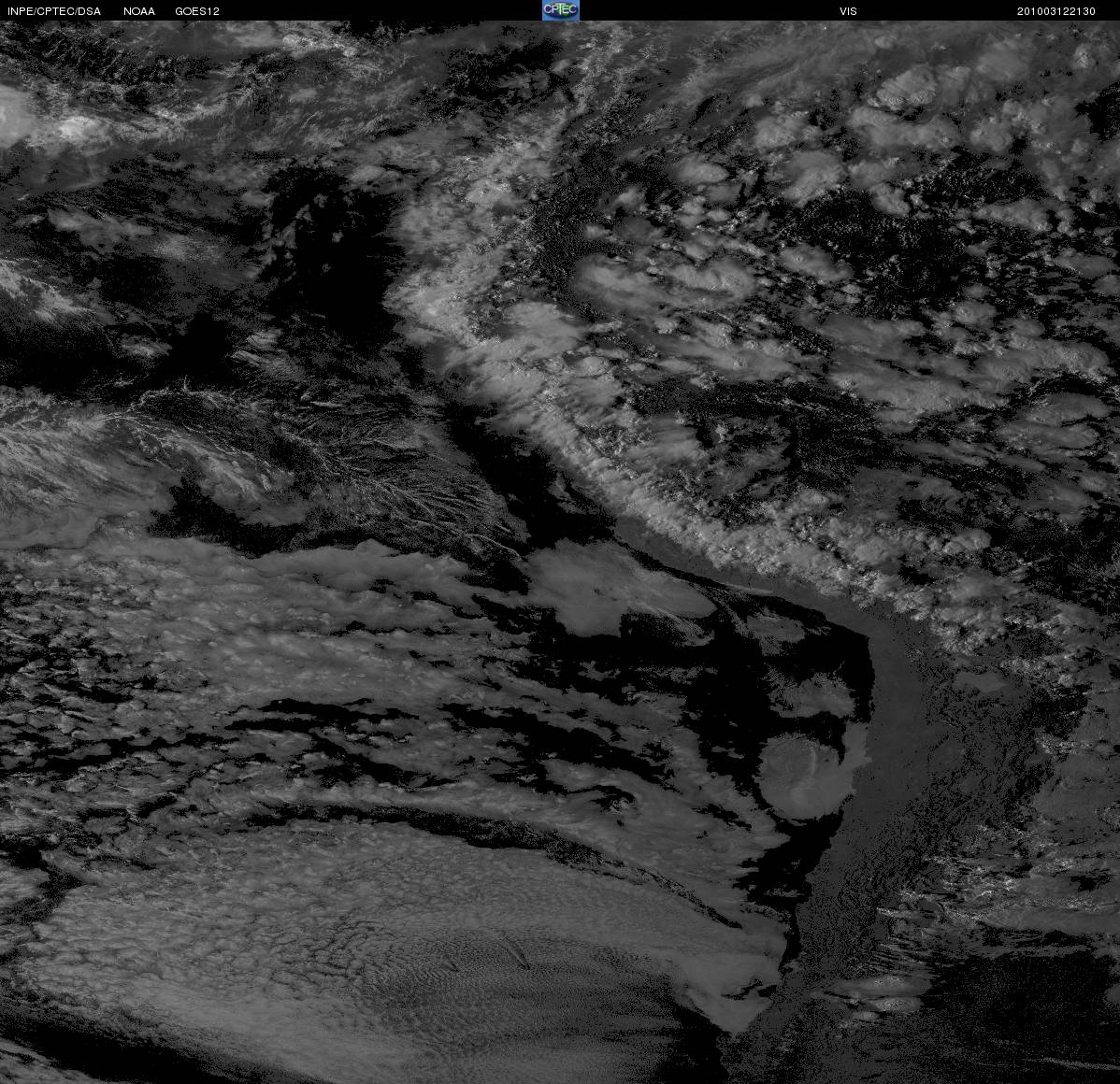The width and height of the screenshot is (1120, 1084).
Task: Click the NOAA text in the header
Action: coord(138,11)
